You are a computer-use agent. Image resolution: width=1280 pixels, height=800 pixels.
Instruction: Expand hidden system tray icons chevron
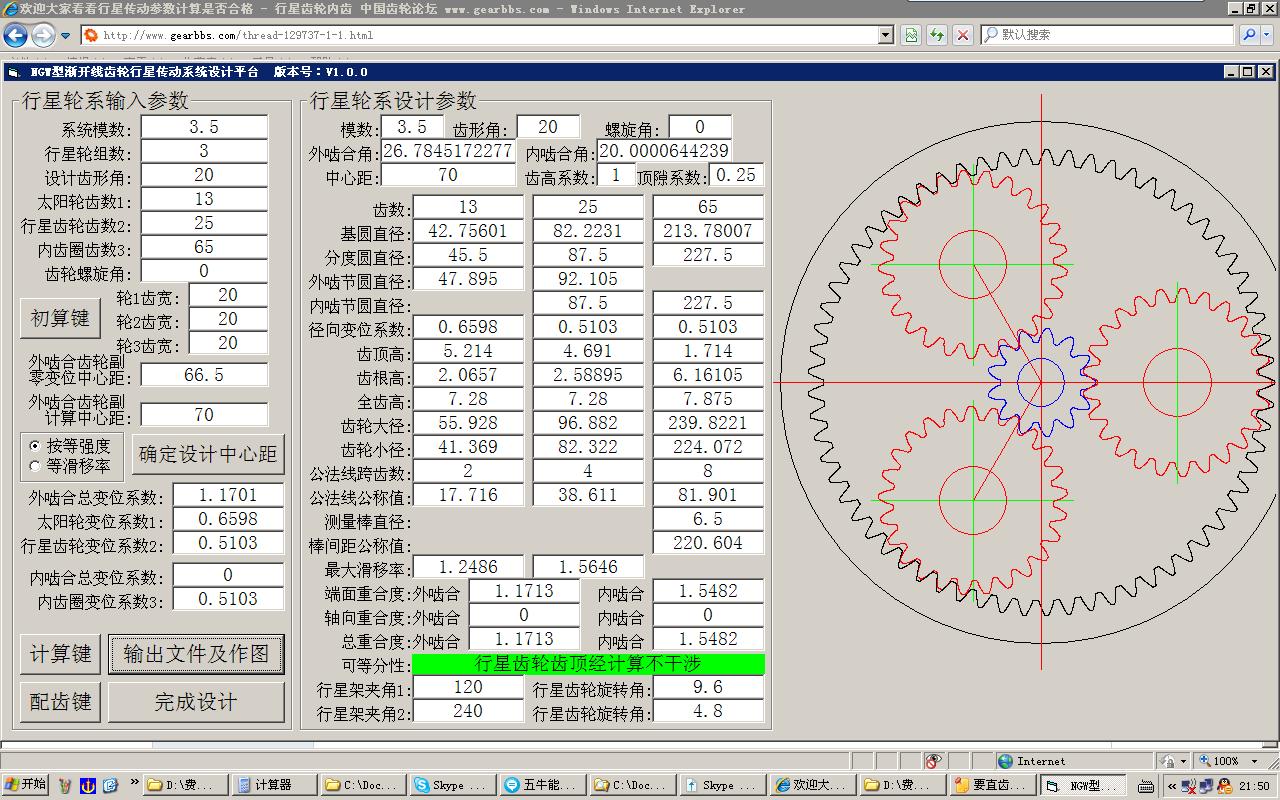click(1170, 786)
